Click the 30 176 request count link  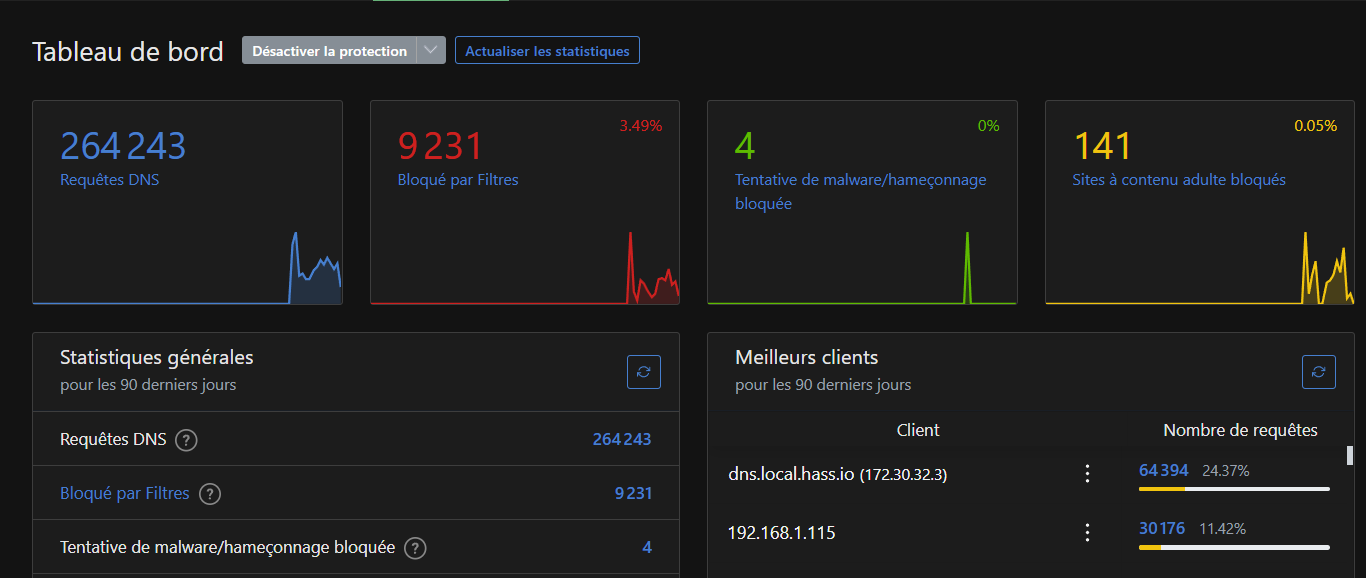[1163, 528]
